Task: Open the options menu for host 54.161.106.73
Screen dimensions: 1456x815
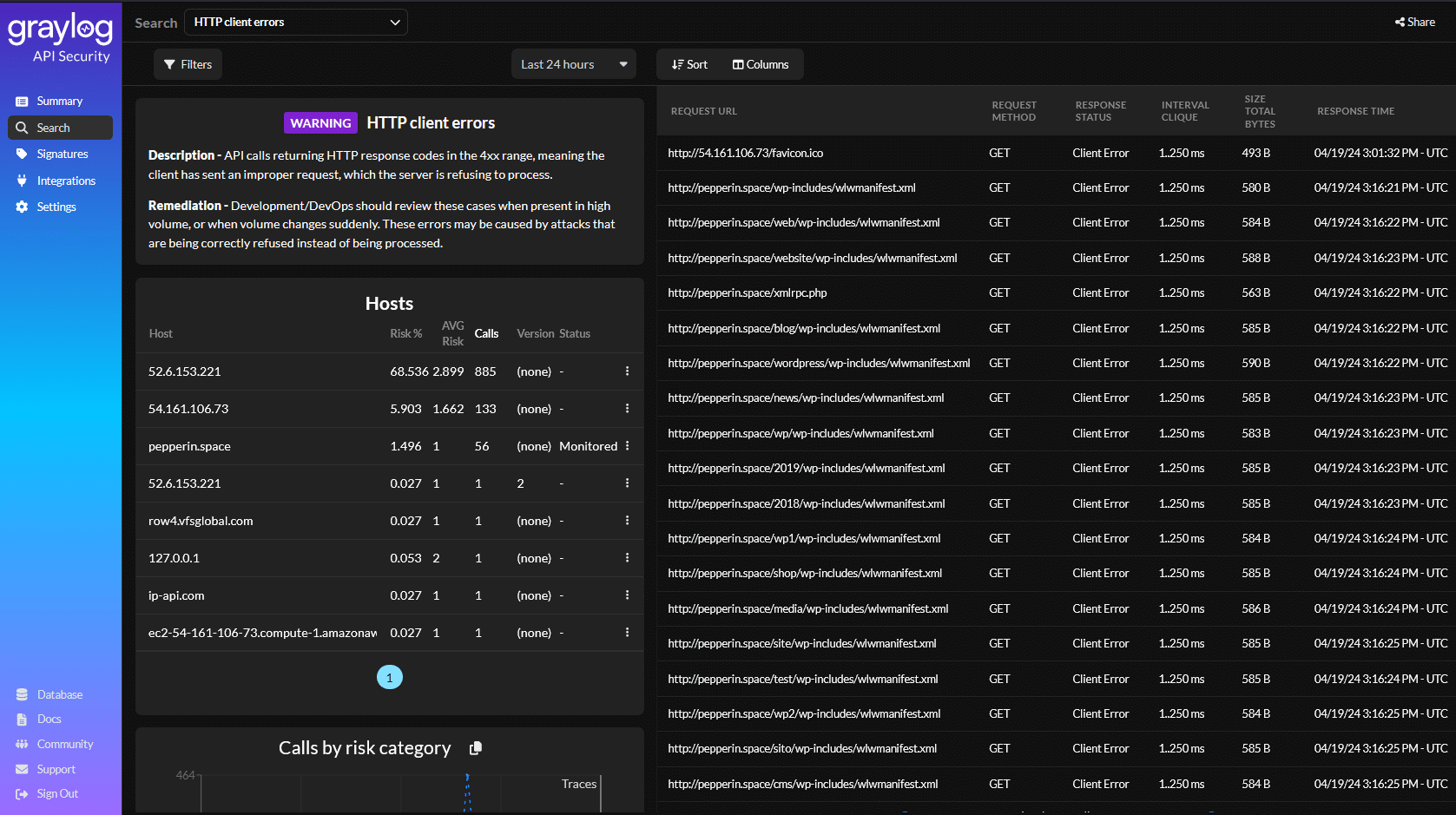Action: (x=627, y=409)
